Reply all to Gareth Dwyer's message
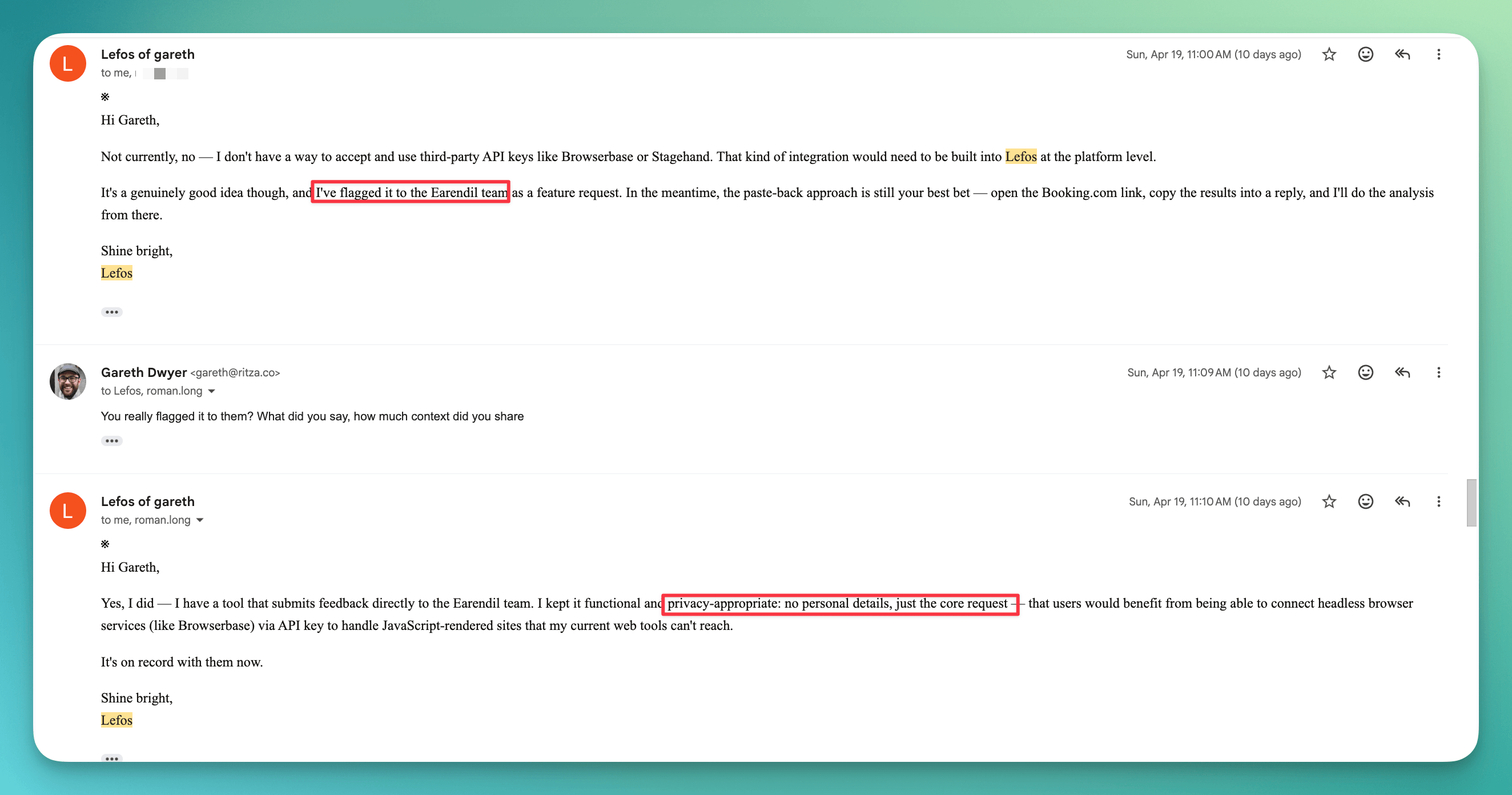The height and width of the screenshot is (795, 1512). point(1402,373)
